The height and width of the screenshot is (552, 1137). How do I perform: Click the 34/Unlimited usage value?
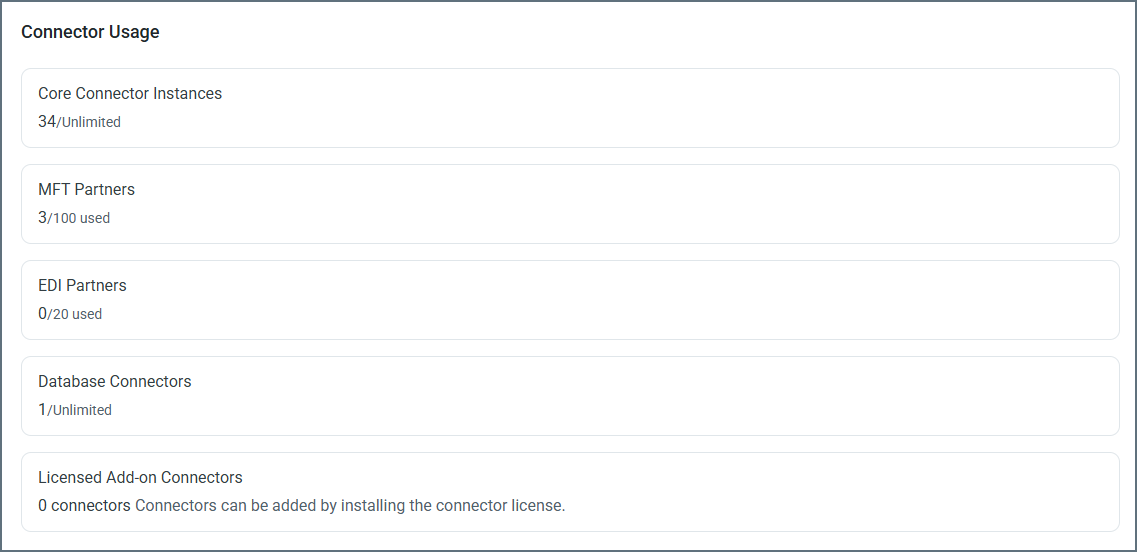coord(79,122)
